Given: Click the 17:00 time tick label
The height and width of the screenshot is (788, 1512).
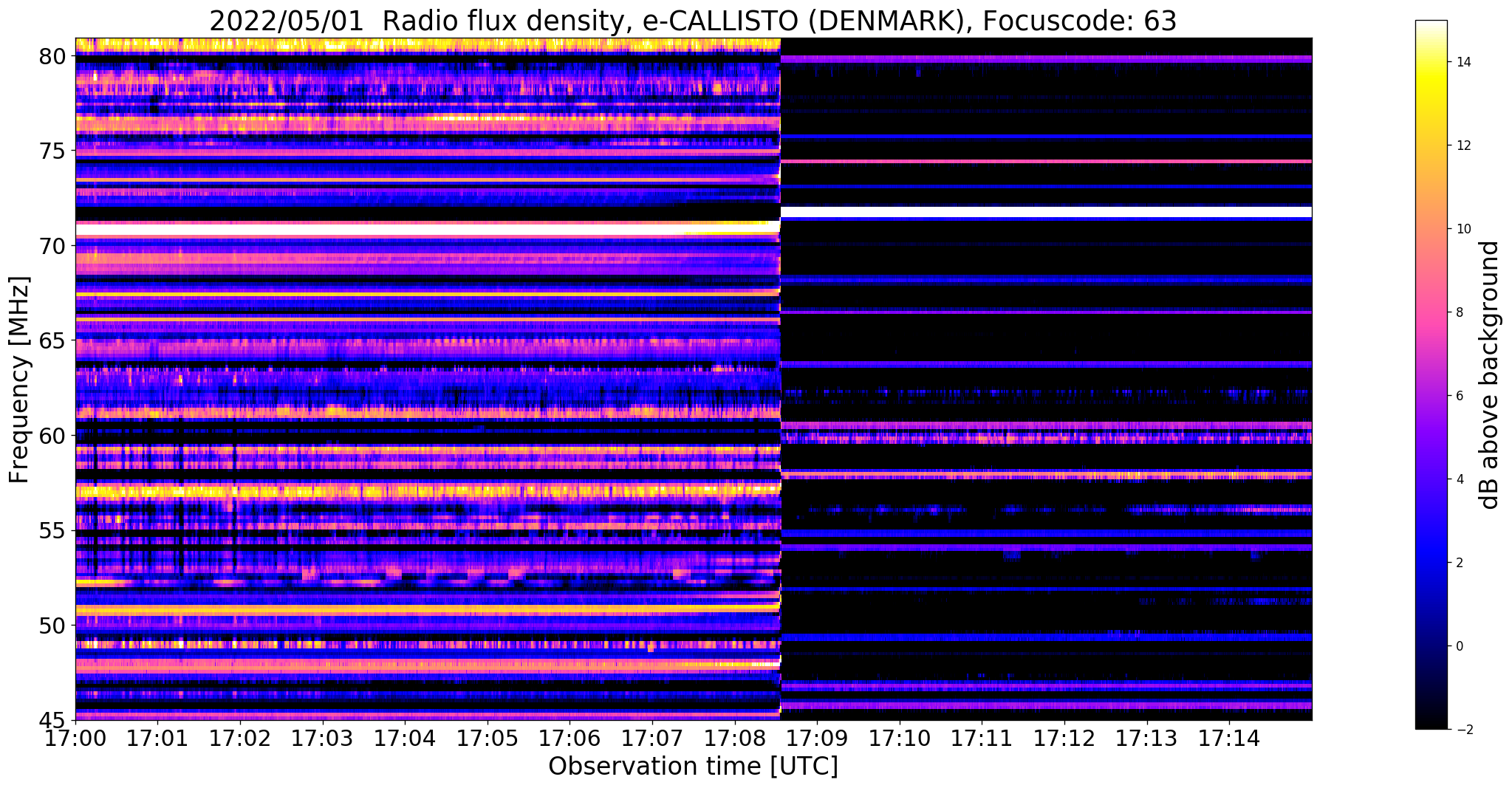Looking at the screenshot, I should [75, 738].
